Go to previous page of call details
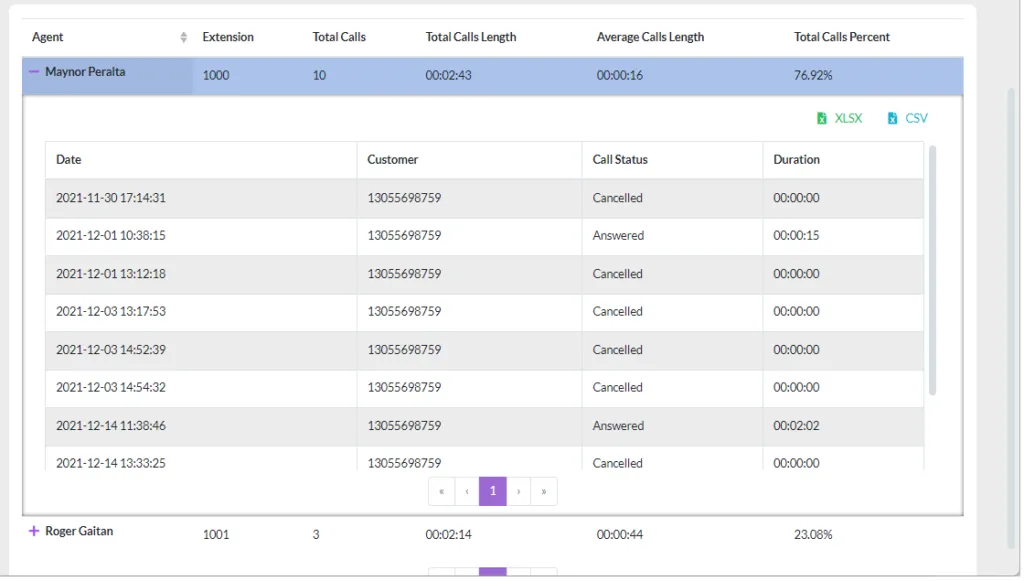Image resolution: width=1024 pixels, height=581 pixels. pos(468,492)
